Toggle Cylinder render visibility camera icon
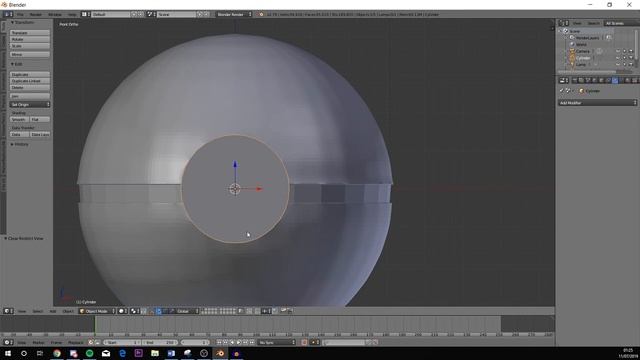This screenshot has width=640, height=360. 631,58
